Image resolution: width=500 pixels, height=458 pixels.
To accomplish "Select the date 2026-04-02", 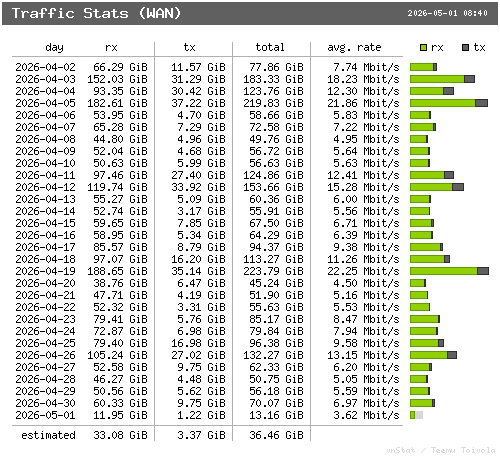I will coord(45,67).
